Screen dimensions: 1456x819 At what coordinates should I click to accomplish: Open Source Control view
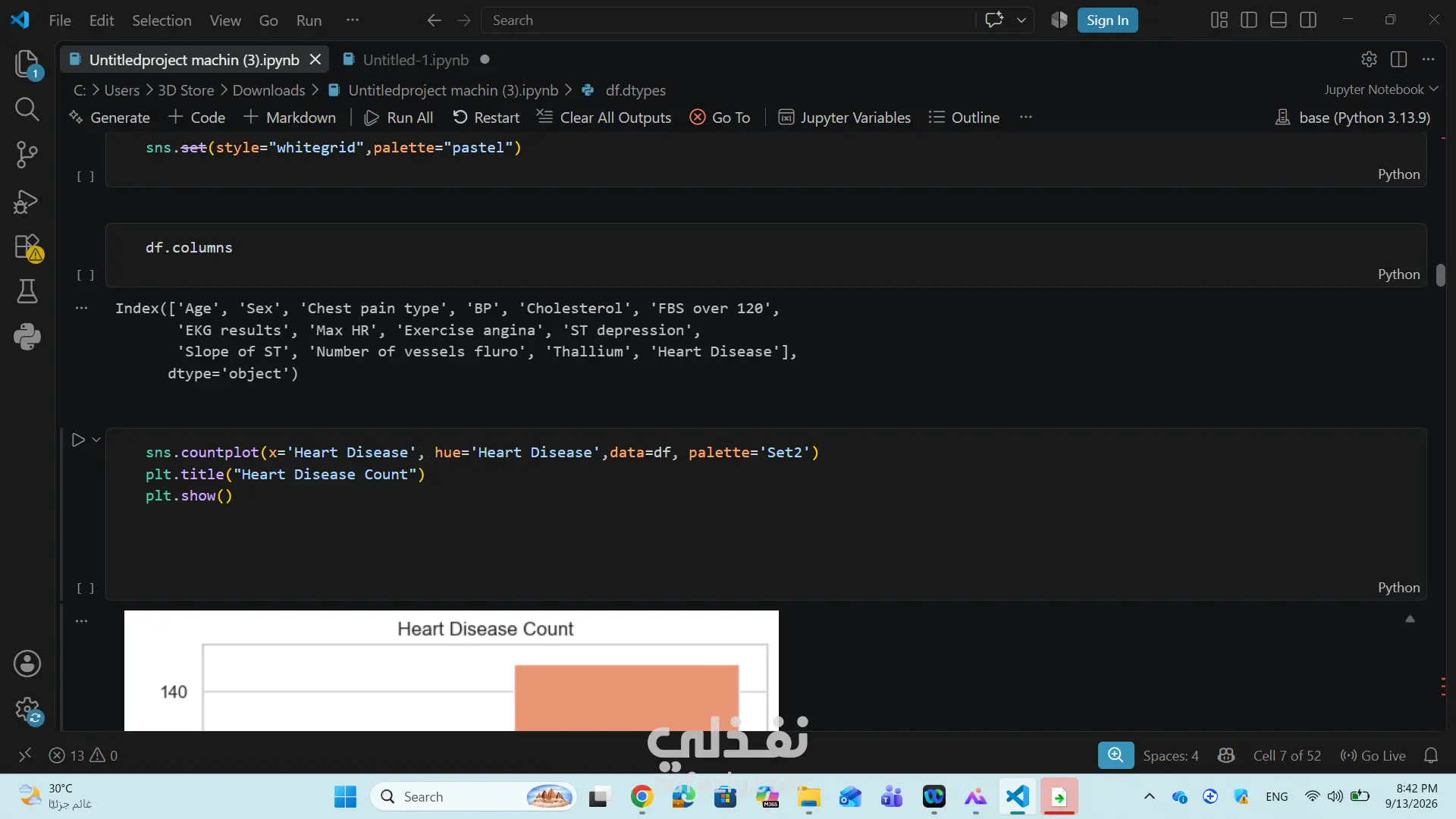pyautogui.click(x=27, y=155)
